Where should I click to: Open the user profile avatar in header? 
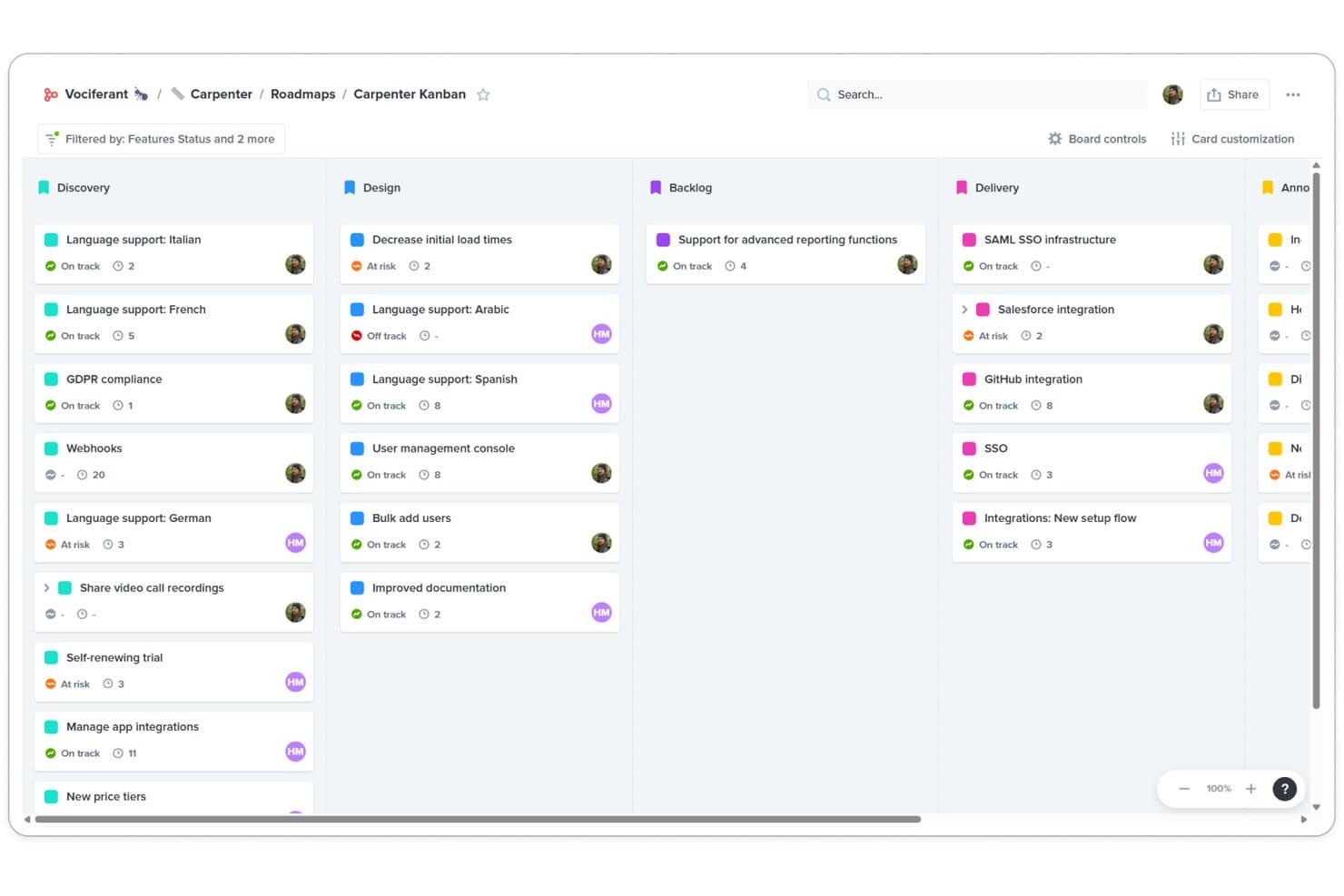1172,94
